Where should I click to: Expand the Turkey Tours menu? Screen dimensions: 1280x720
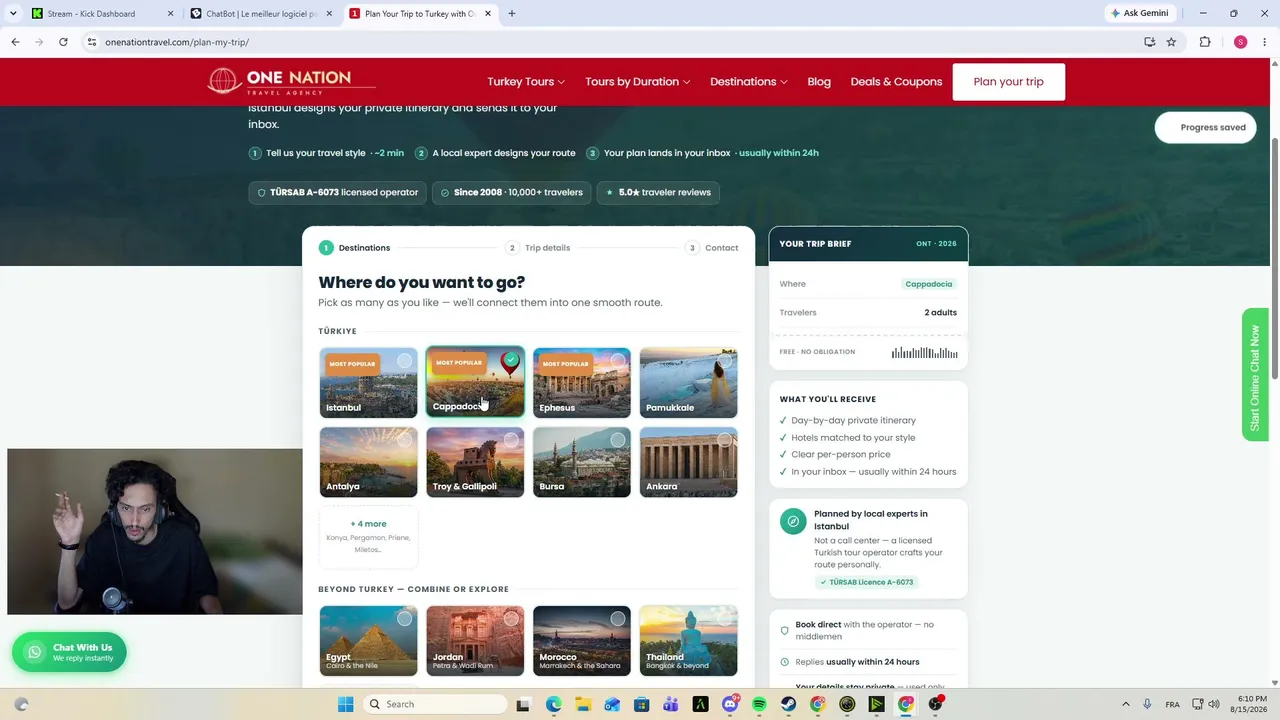pyautogui.click(x=526, y=82)
